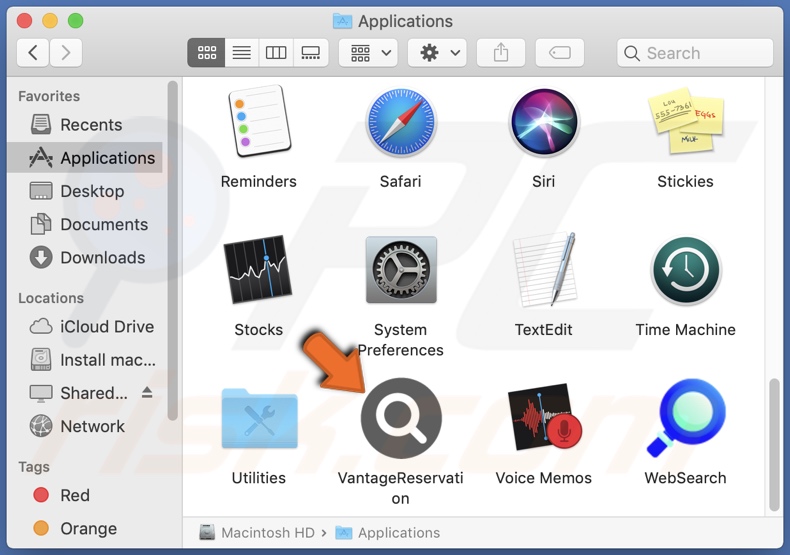Click the WebSearch label
Image resolution: width=790 pixels, height=555 pixels.
[686, 477]
